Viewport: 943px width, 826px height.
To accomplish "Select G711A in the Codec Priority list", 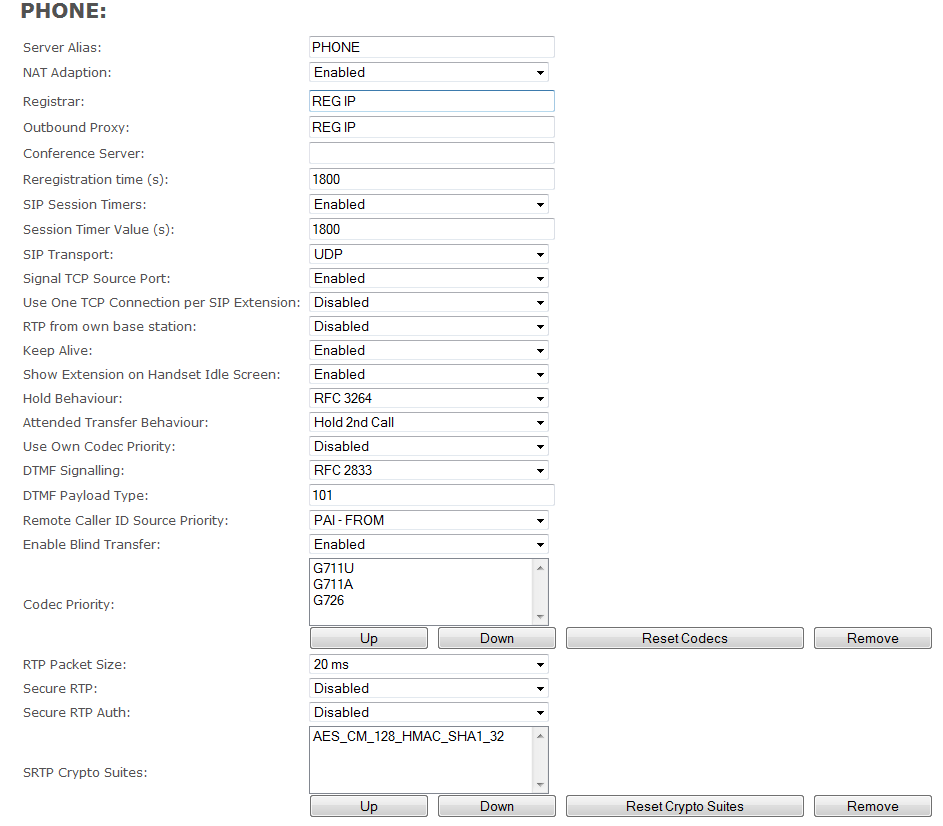I will tap(332, 585).
